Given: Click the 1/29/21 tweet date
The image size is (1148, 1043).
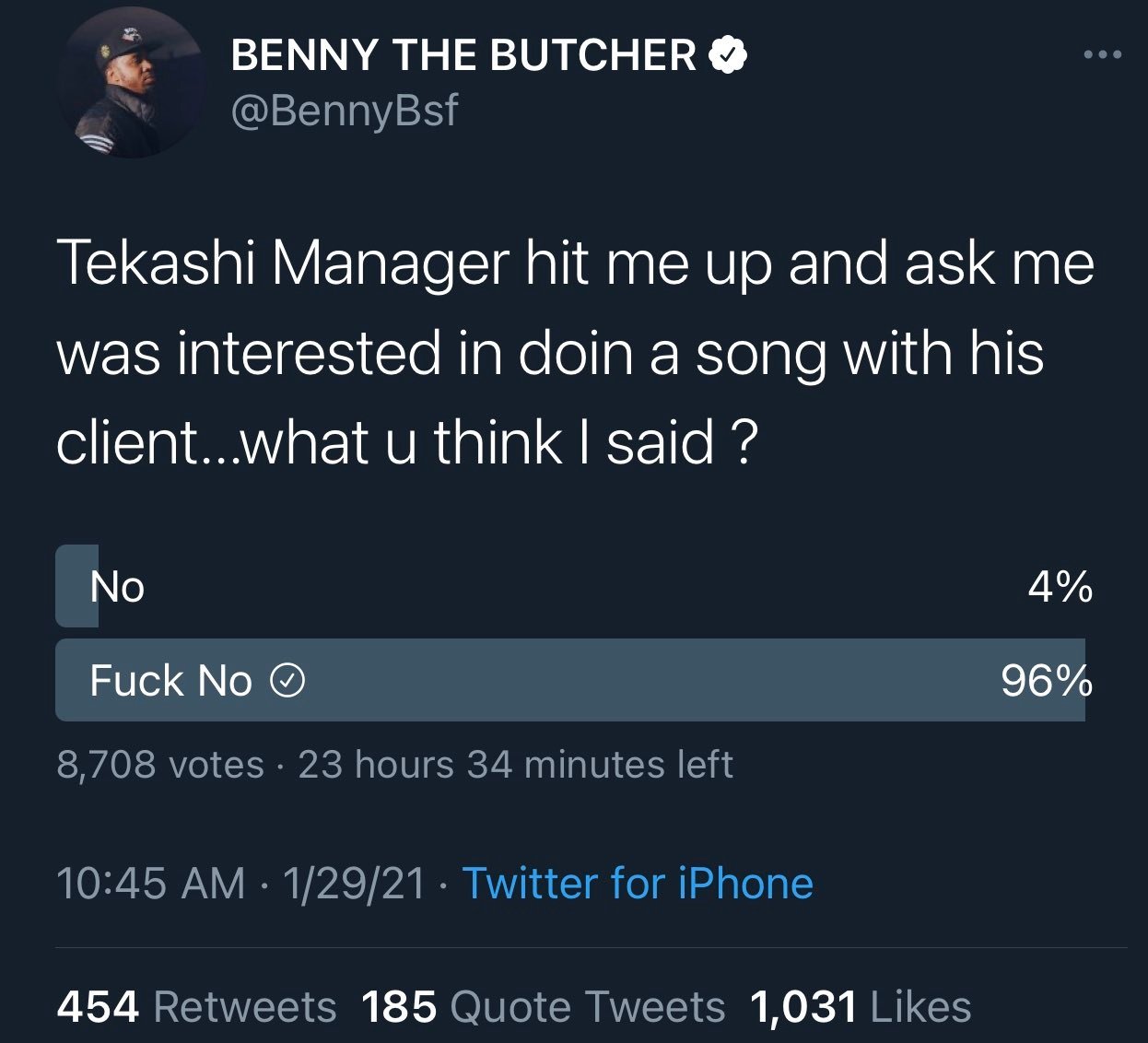Looking at the screenshot, I should point(355,883).
